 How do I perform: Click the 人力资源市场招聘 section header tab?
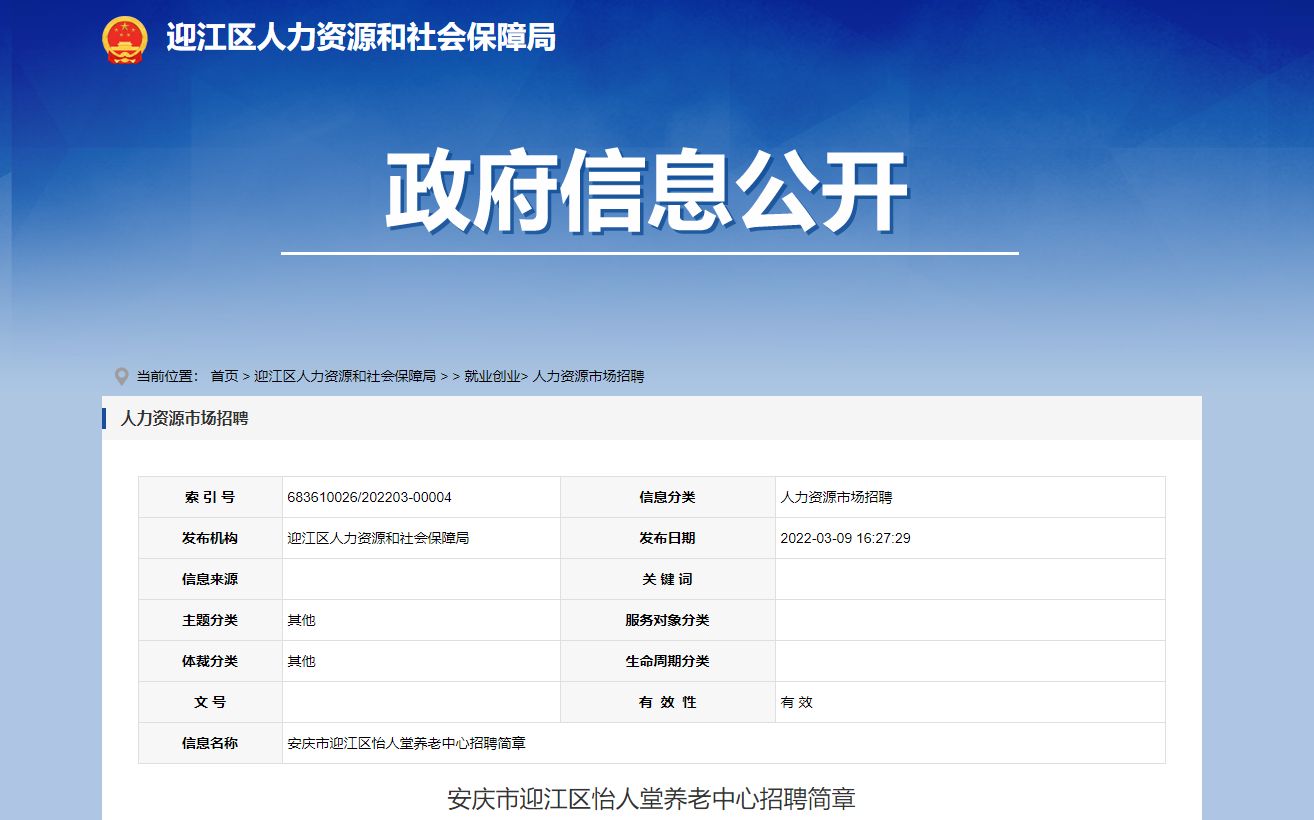(x=184, y=418)
